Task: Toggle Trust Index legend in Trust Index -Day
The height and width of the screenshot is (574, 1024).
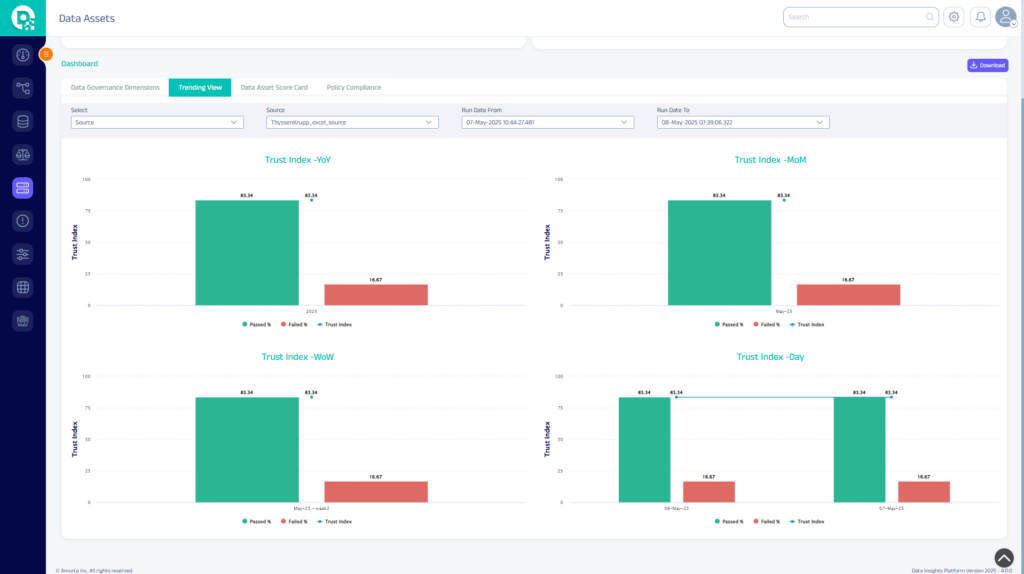Action: click(807, 522)
